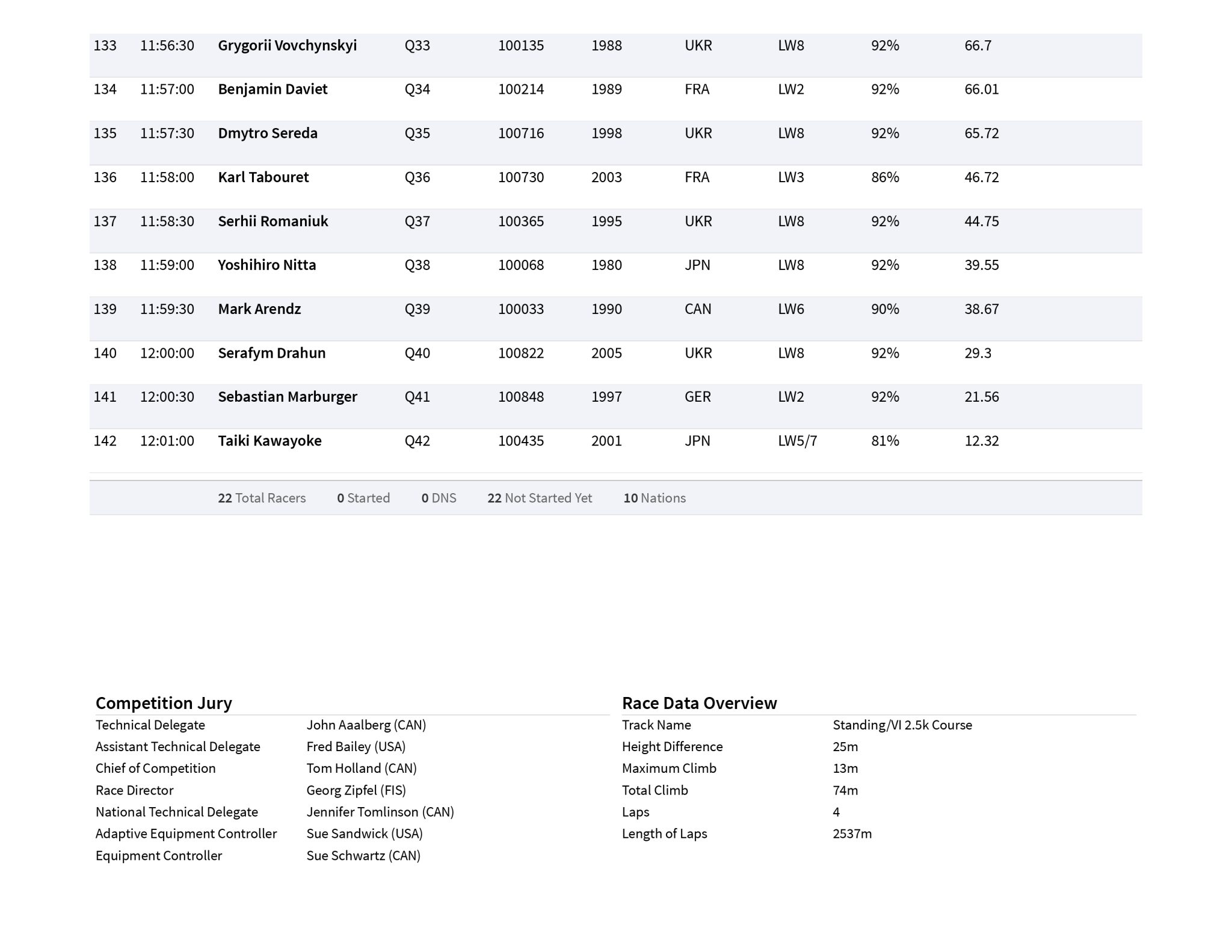
Task: Open Dmytro Sereda's racer entry
Action: point(268,134)
